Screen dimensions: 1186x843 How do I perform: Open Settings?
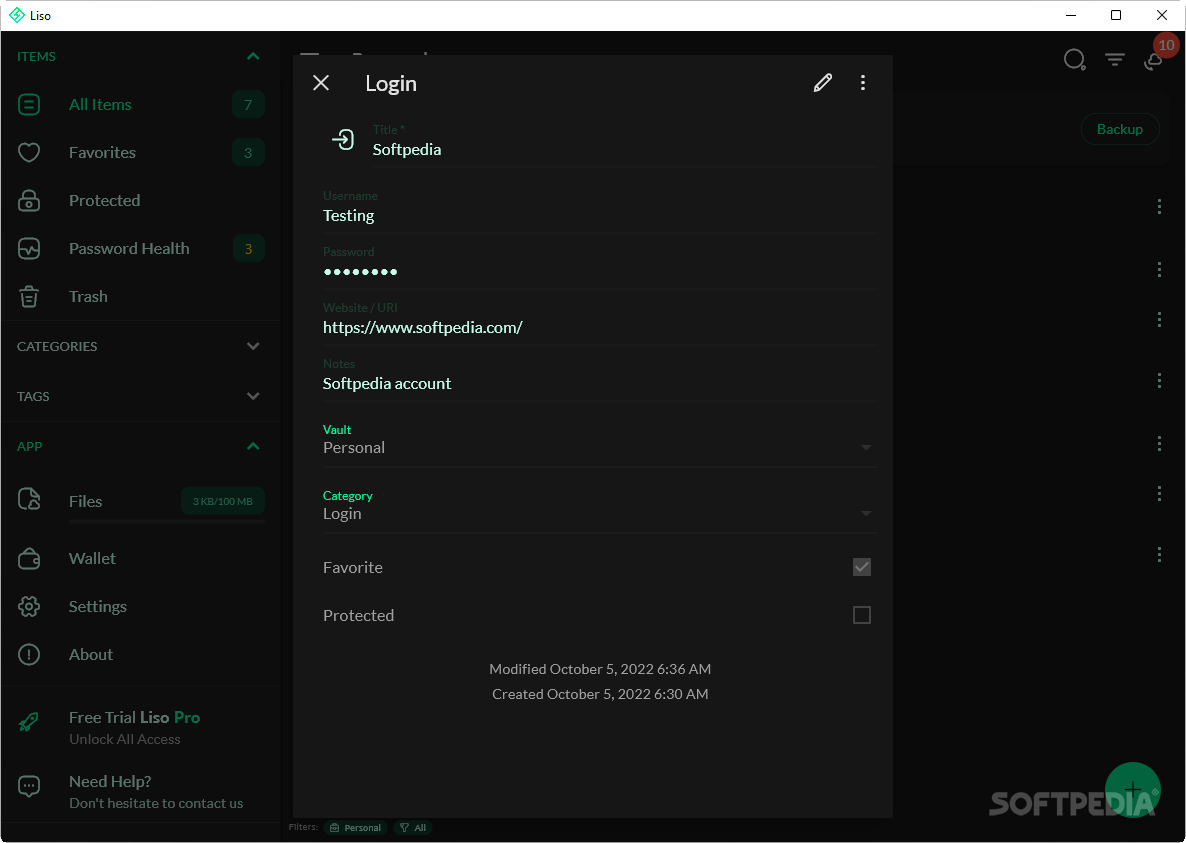point(141,606)
